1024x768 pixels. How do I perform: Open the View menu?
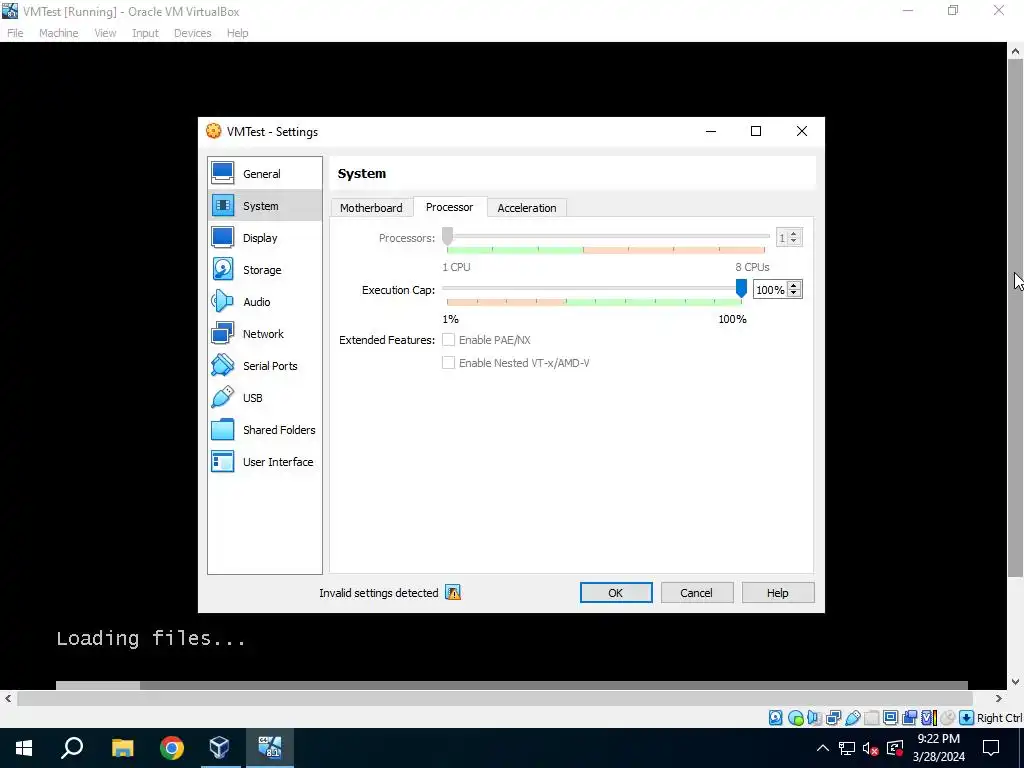(105, 33)
